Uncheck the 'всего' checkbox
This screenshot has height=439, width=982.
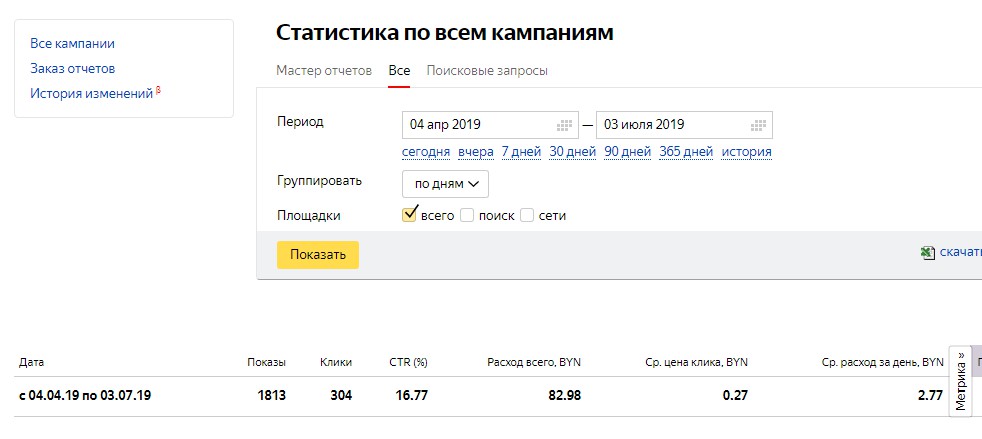click(408, 215)
